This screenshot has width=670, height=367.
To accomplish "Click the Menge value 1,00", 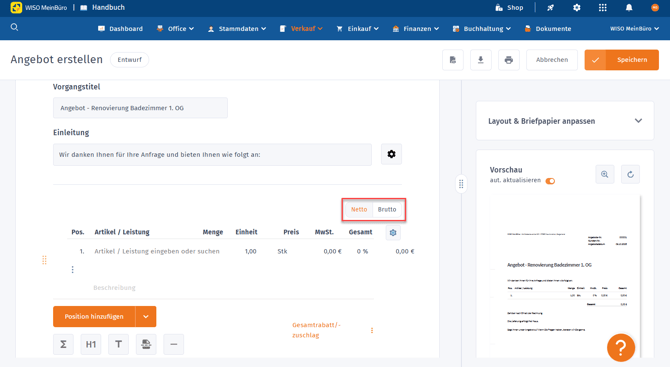I will point(250,251).
